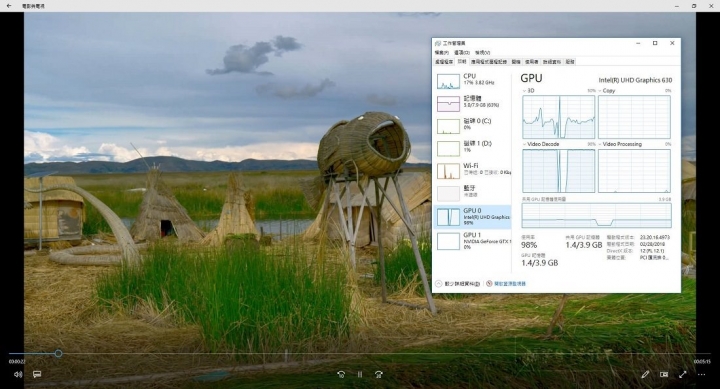Image resolution: width=720 pixels, height=389 pixels.
Task: Skip back 10 seconds in the video
Action: click(341, 374)
